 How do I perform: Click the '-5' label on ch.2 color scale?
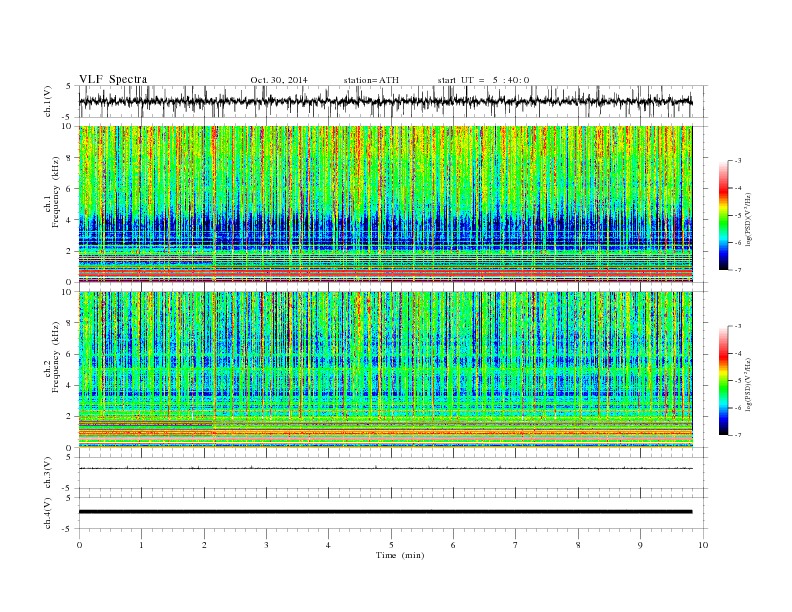(x=738, y=381)
